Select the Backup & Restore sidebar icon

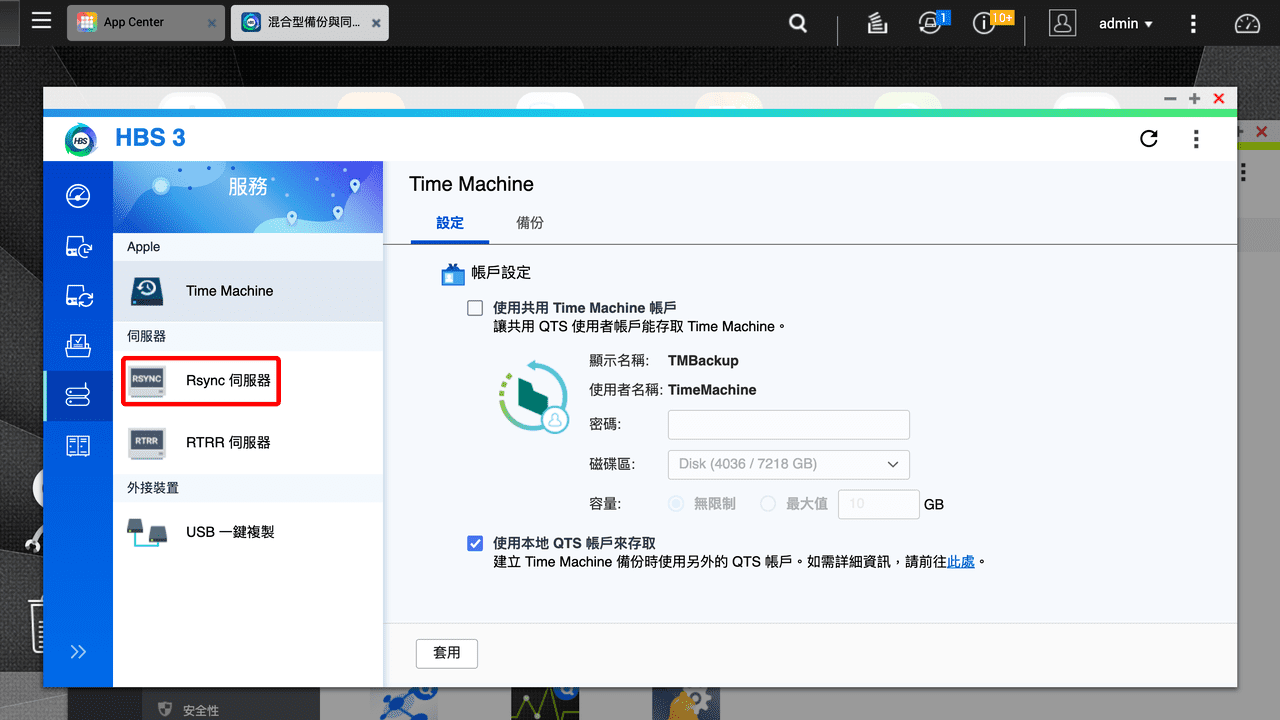tap(78, 246)
